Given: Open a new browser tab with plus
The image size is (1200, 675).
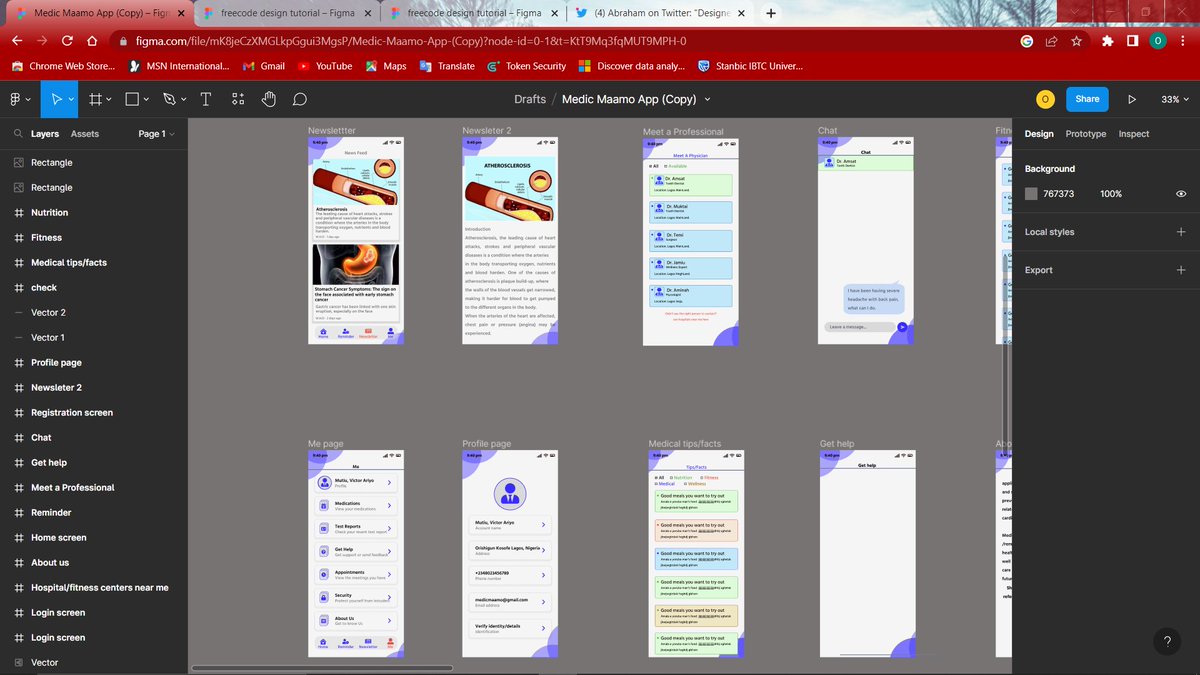Looking at the screenshot, I should [770, 14].
